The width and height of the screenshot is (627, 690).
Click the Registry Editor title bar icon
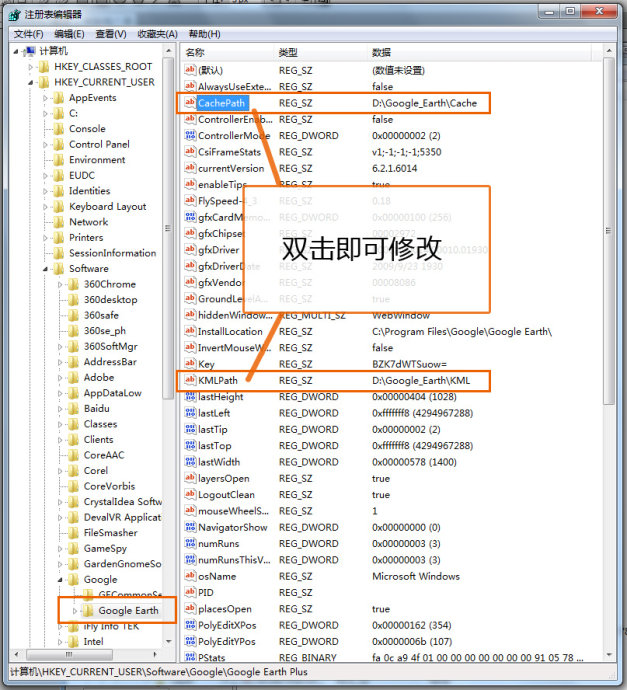[x=13, y=13]
